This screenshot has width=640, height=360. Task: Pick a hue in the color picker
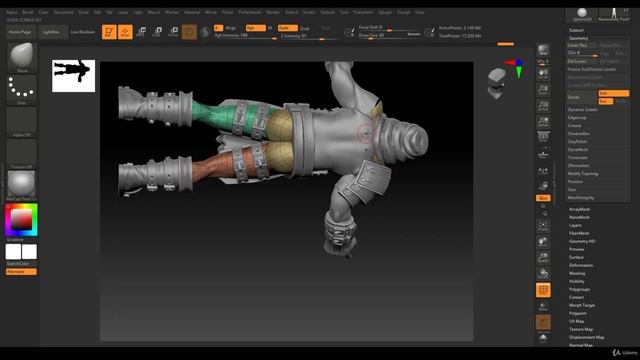pos(21,220)
